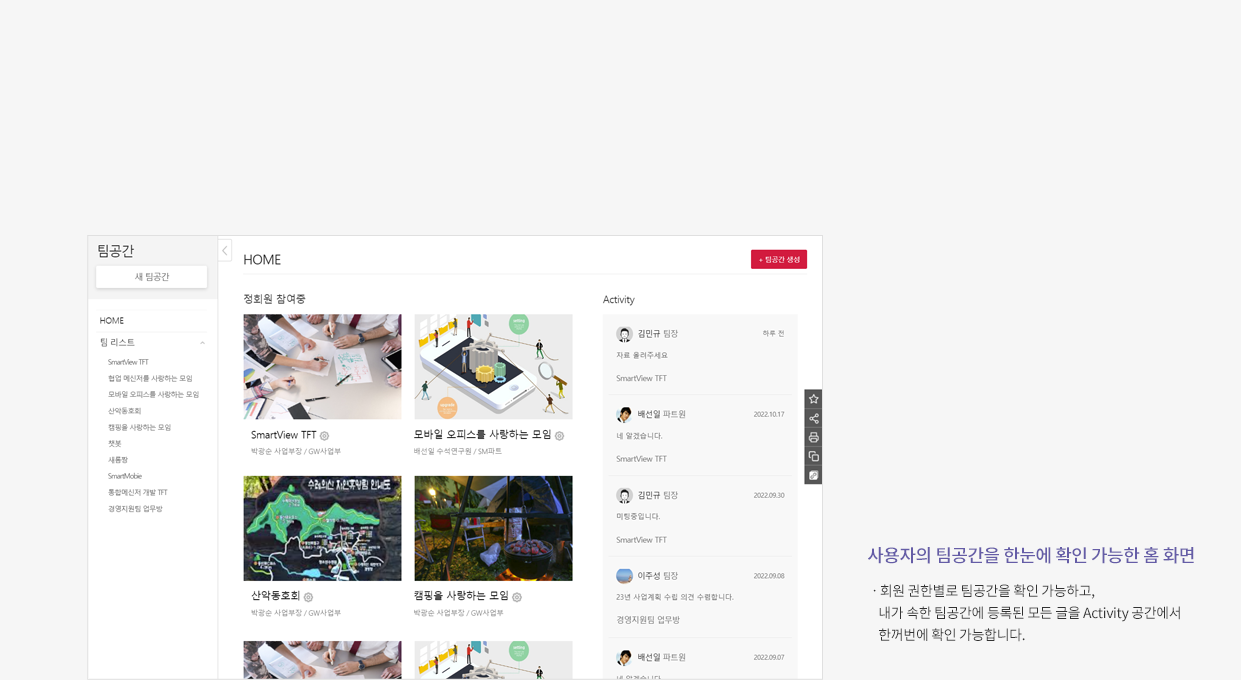The width and height of the screenshot is (1241, 680).
Task: Open the SmartView TFT card thumbnail
Action: pyautogui.click(x=322, y=367)
